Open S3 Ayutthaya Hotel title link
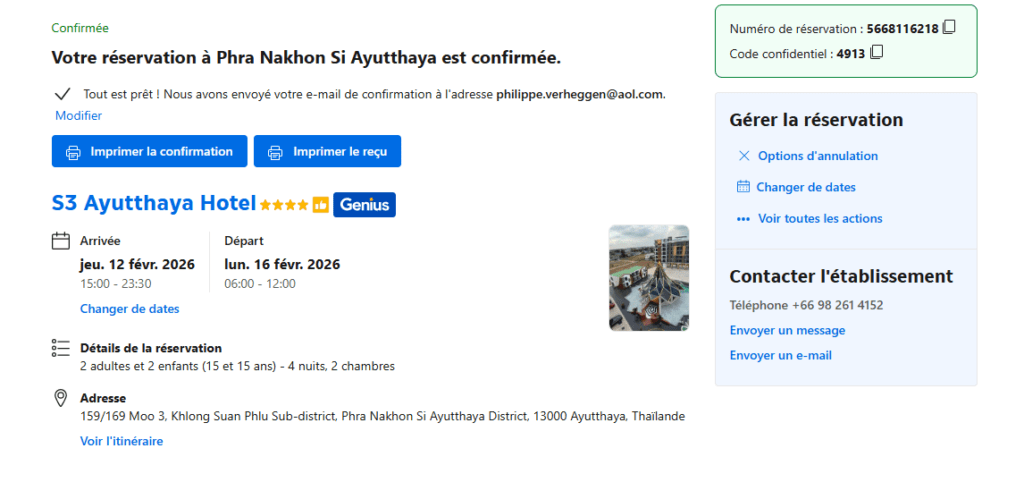 (153, 203)
